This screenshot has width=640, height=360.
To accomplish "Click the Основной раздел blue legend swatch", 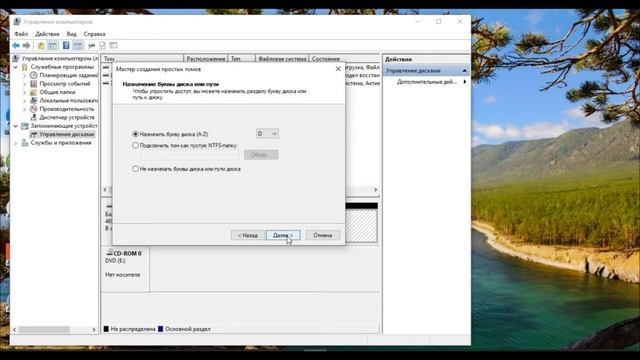I will (x=160, y=329).
